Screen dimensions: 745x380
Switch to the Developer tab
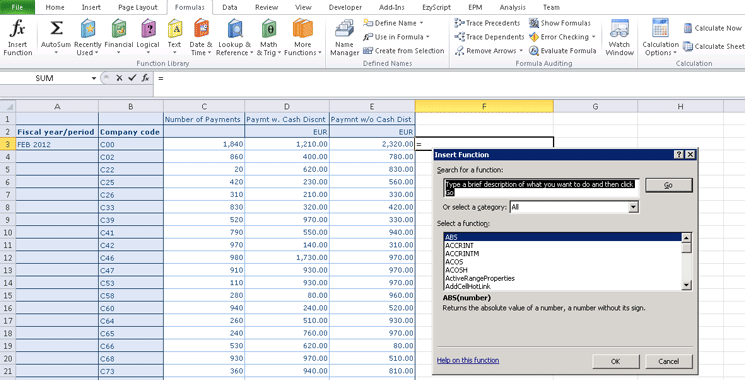click(x=345, y=7)
